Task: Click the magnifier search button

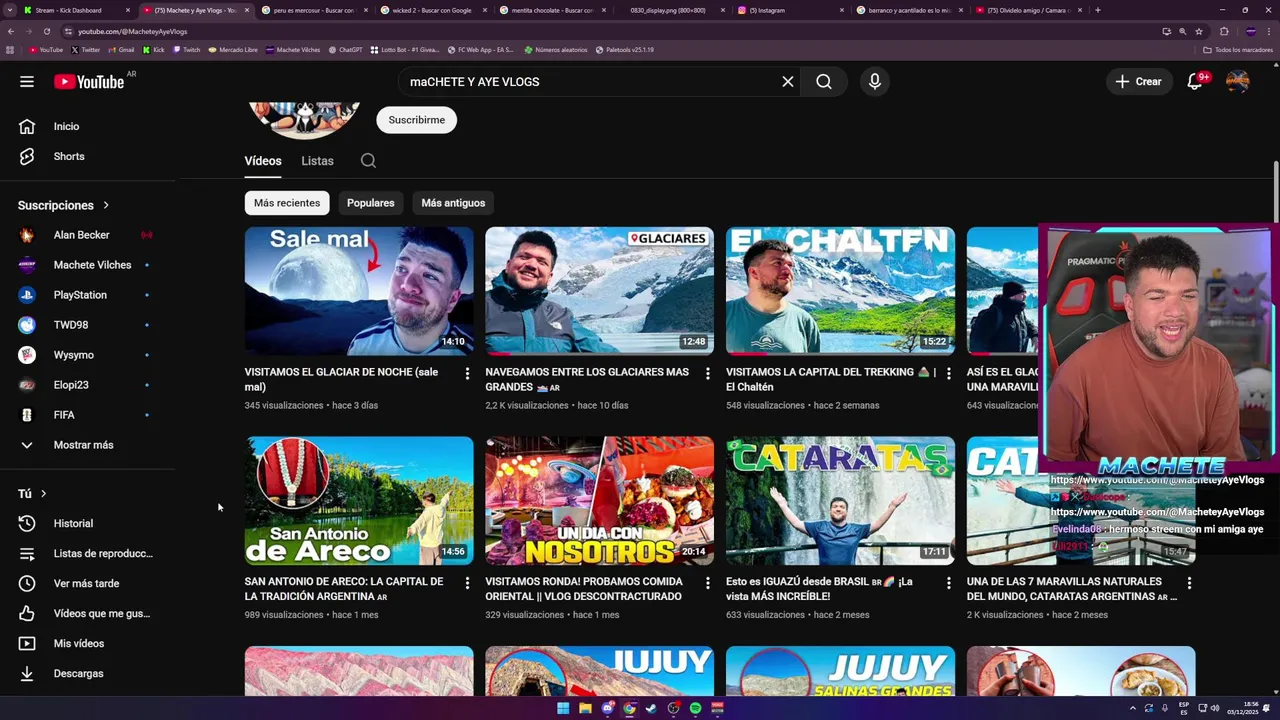Action: point(824,82)
